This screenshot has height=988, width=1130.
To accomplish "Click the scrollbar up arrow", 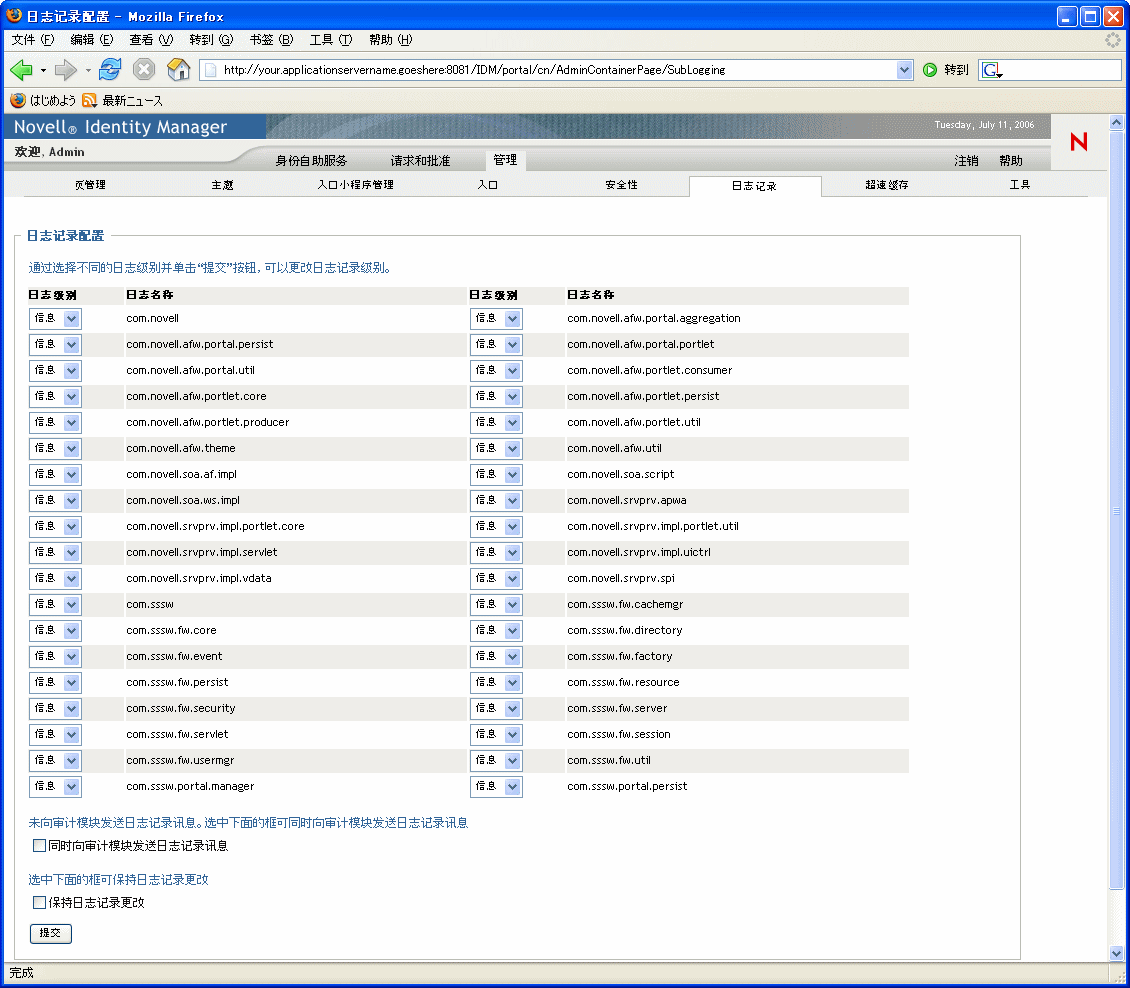I will pos(1116,123).
